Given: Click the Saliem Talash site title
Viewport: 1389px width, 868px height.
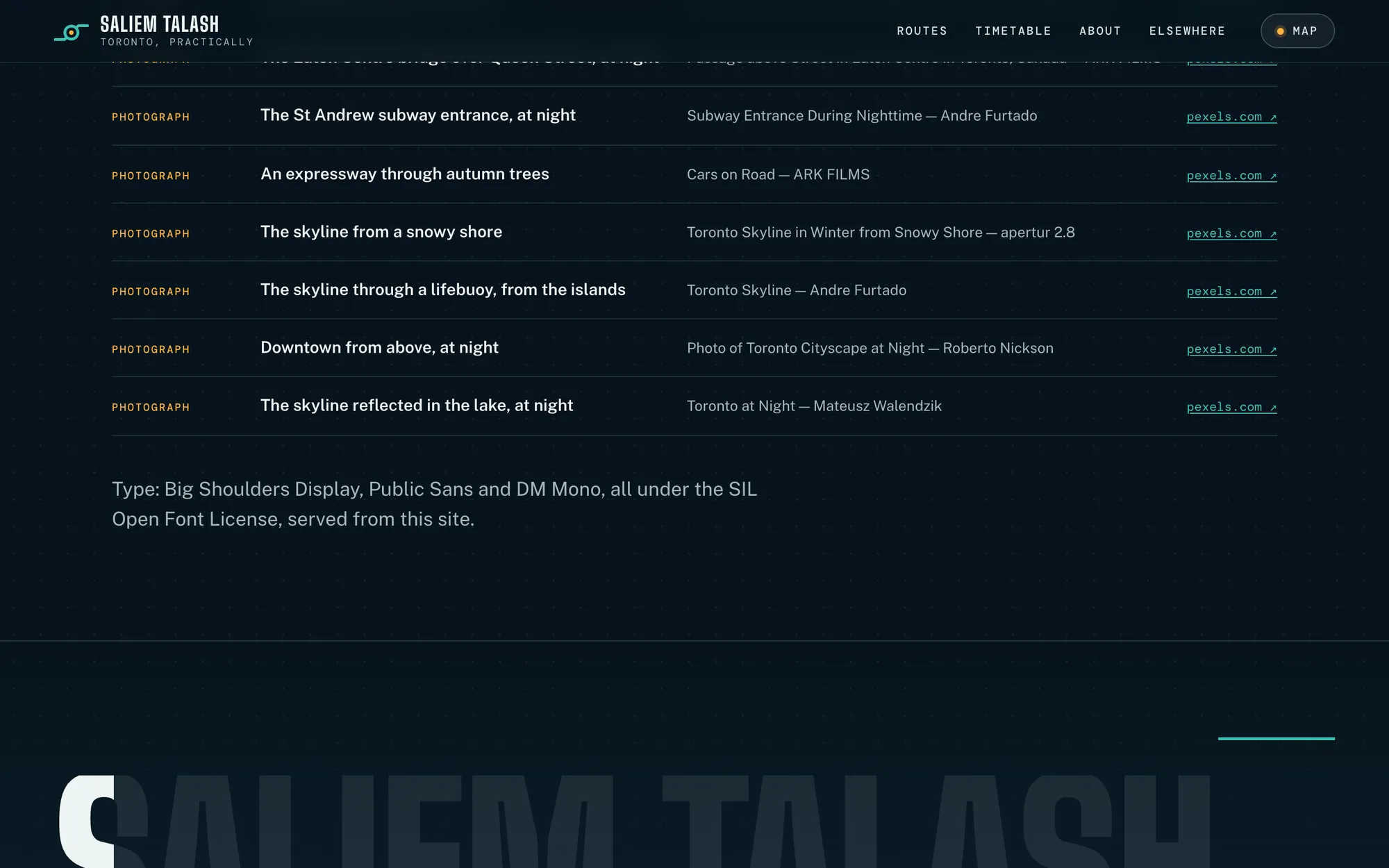Looking at the screenshot, I should (x=160, y=24).
